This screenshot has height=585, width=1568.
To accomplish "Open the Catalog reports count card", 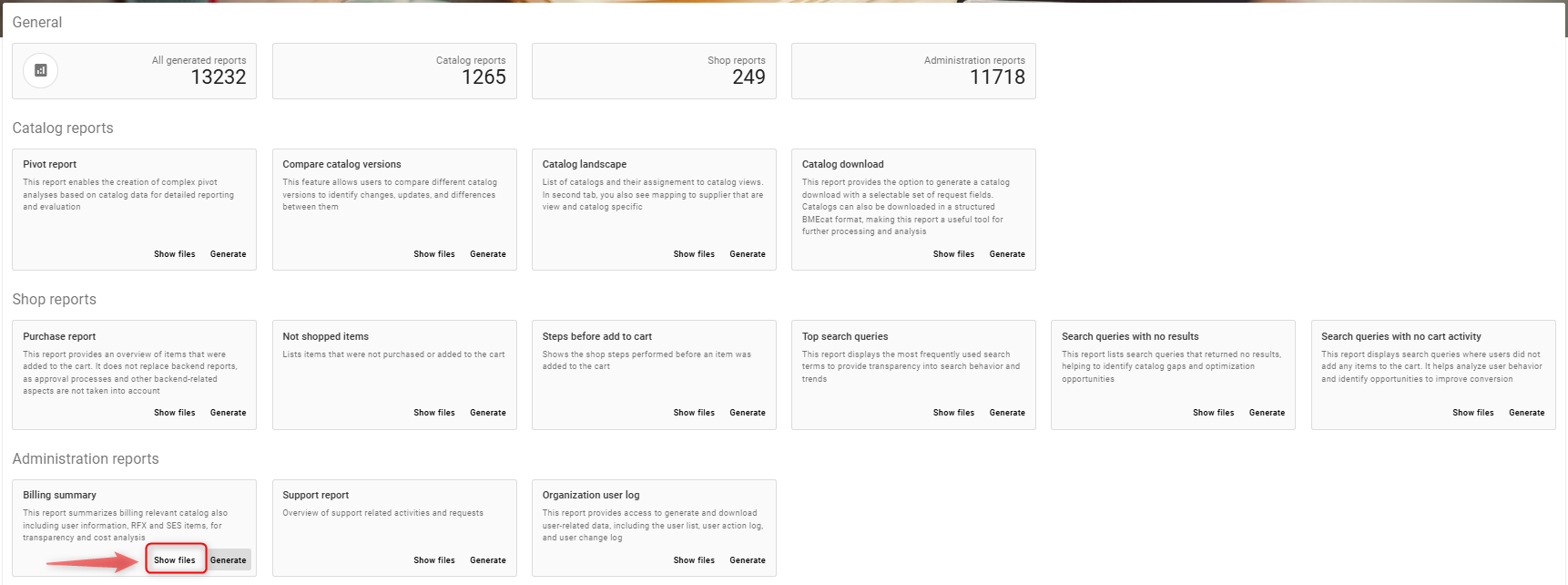I will click(394, 71).
